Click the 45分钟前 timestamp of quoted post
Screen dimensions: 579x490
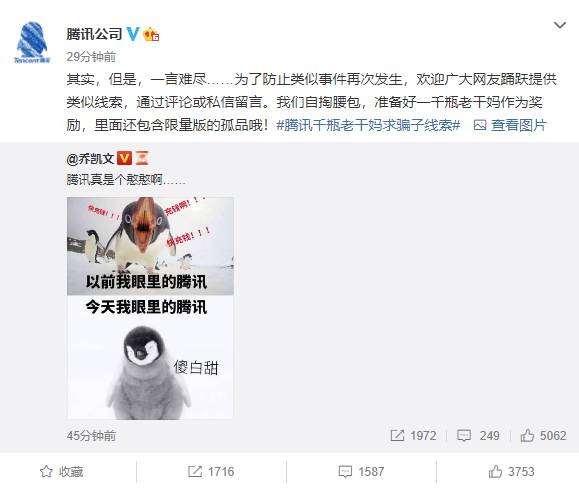(91, 436)
